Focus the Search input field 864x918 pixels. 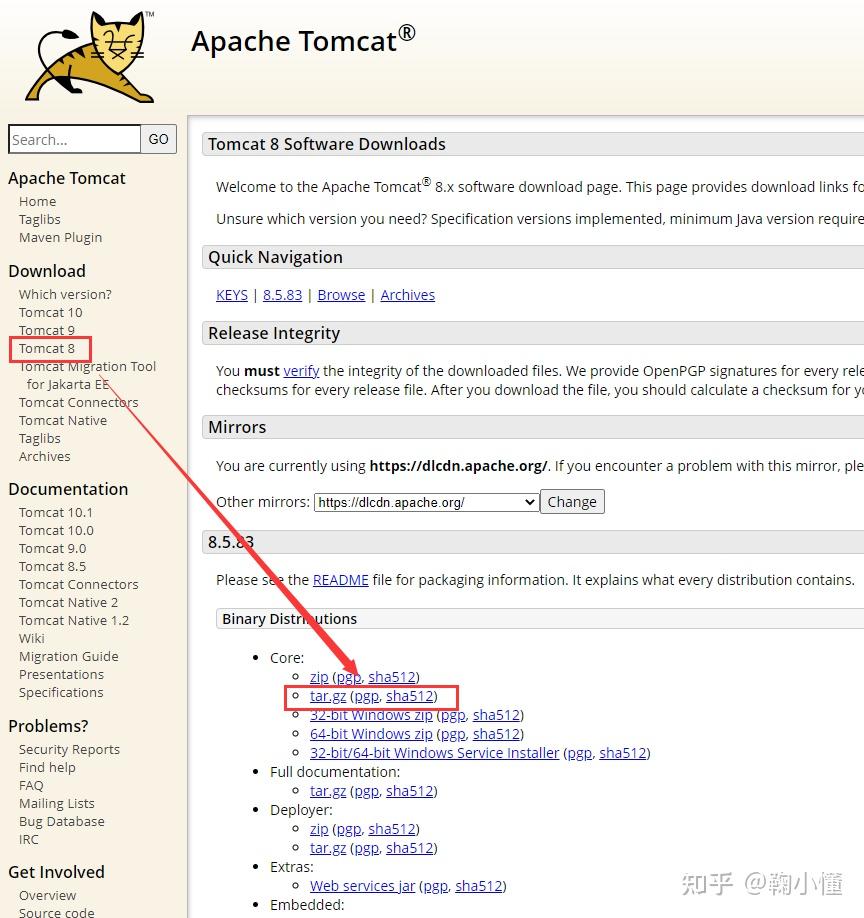pyautogui.click(x=74, y=139)
